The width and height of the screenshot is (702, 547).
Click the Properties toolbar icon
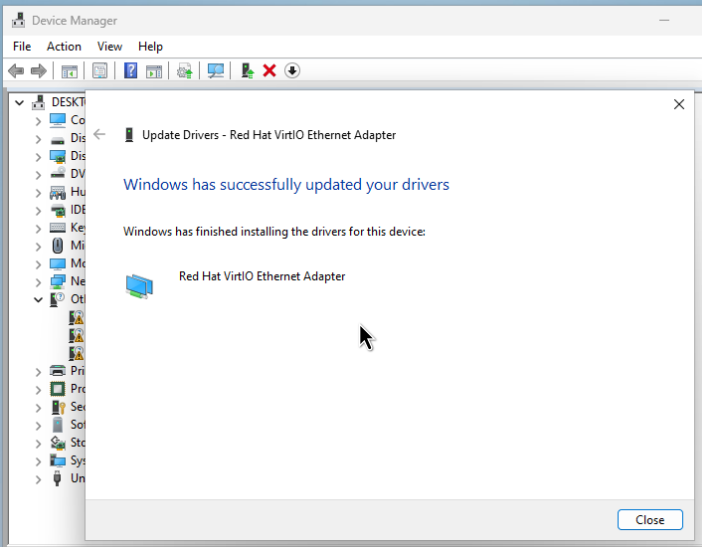tap(99, 71)
